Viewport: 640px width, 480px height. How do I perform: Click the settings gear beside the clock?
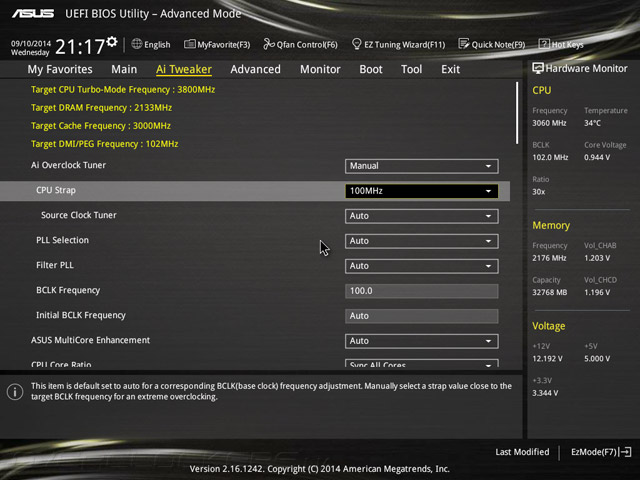(x=112, y=42)
